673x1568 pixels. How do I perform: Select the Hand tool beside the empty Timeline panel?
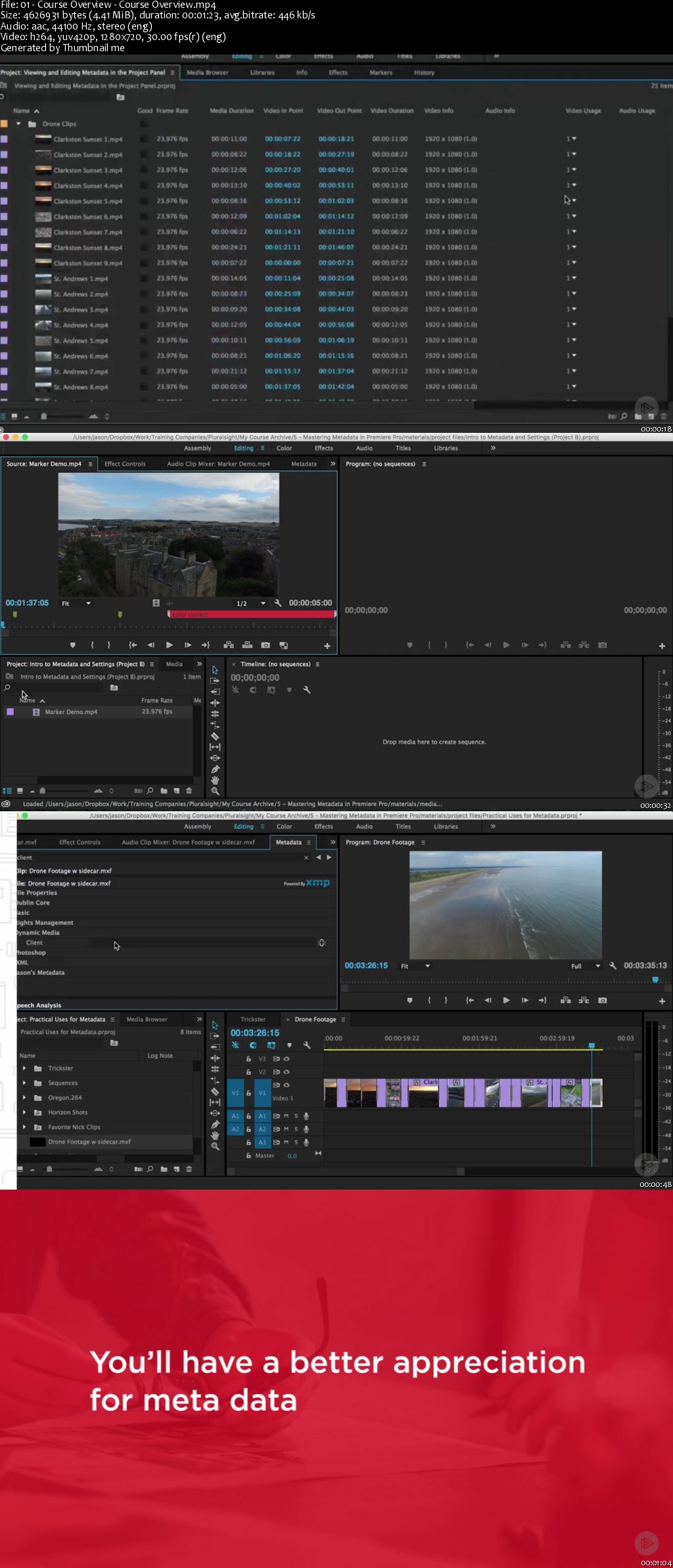click(x=215, y=780)
